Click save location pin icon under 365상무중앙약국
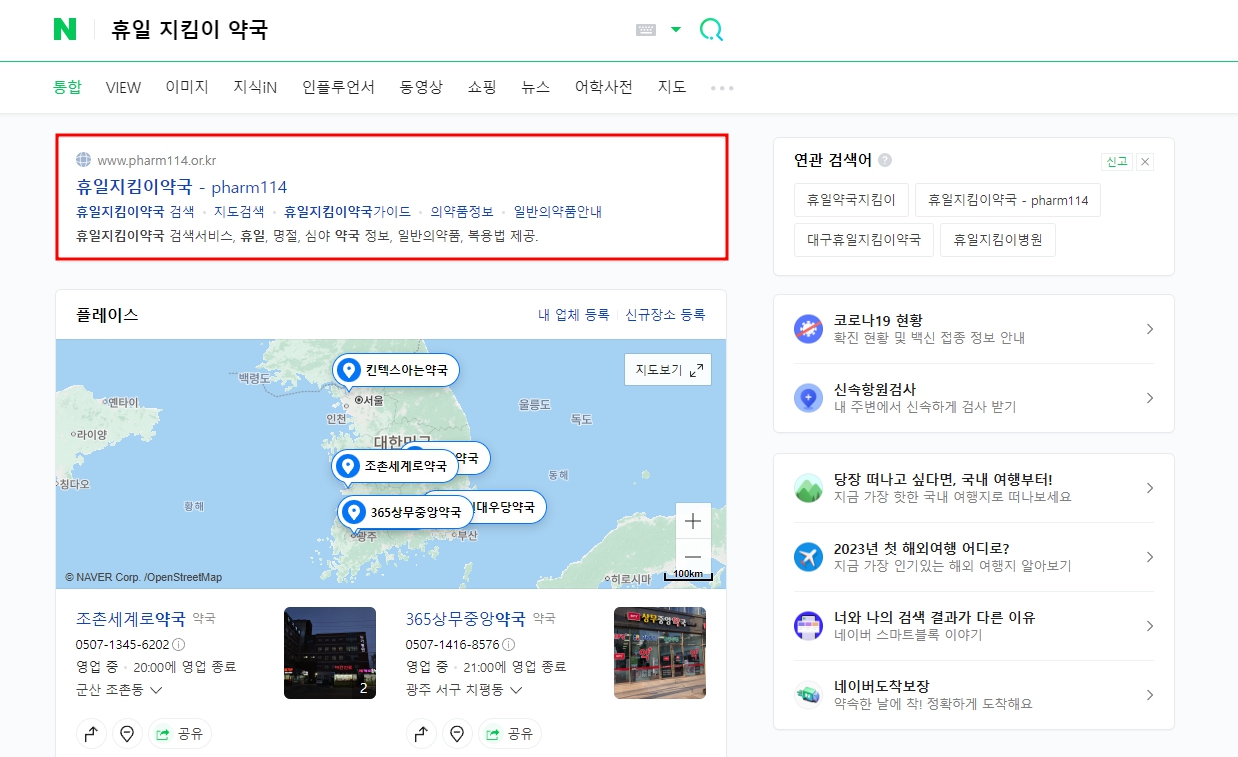Image resolution: width=1238 pixels, height=757 pixels. pos(457,734)
